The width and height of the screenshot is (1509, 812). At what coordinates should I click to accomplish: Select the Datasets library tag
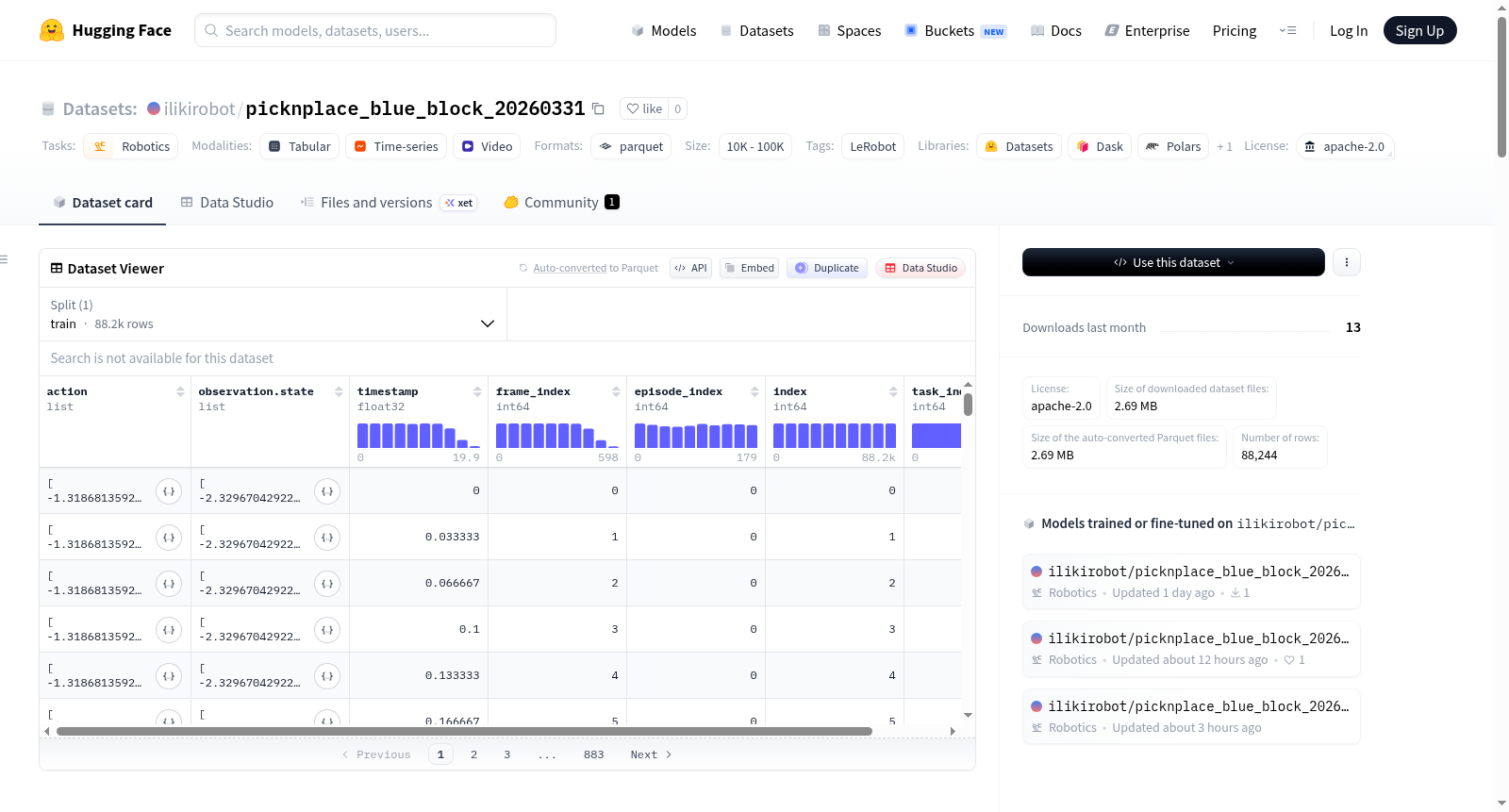click(x=1019, y=146)
